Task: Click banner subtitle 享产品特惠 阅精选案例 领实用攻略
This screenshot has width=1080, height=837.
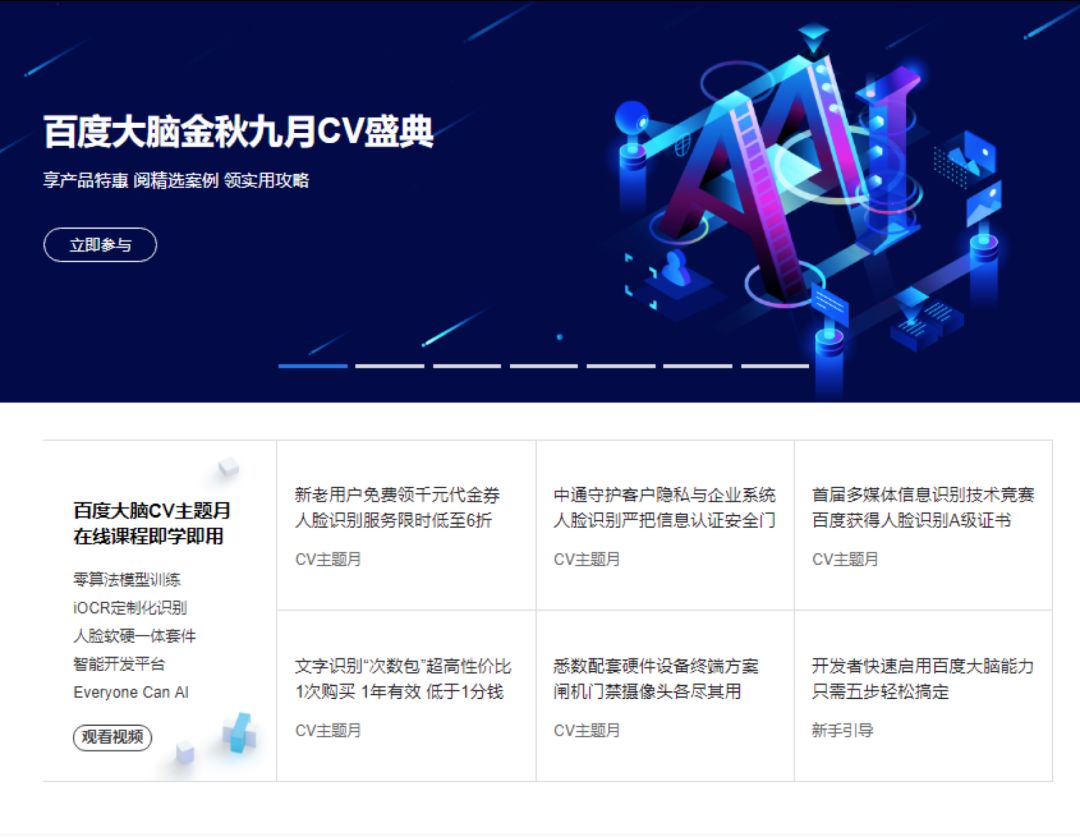Action: [x=176, y=180]
